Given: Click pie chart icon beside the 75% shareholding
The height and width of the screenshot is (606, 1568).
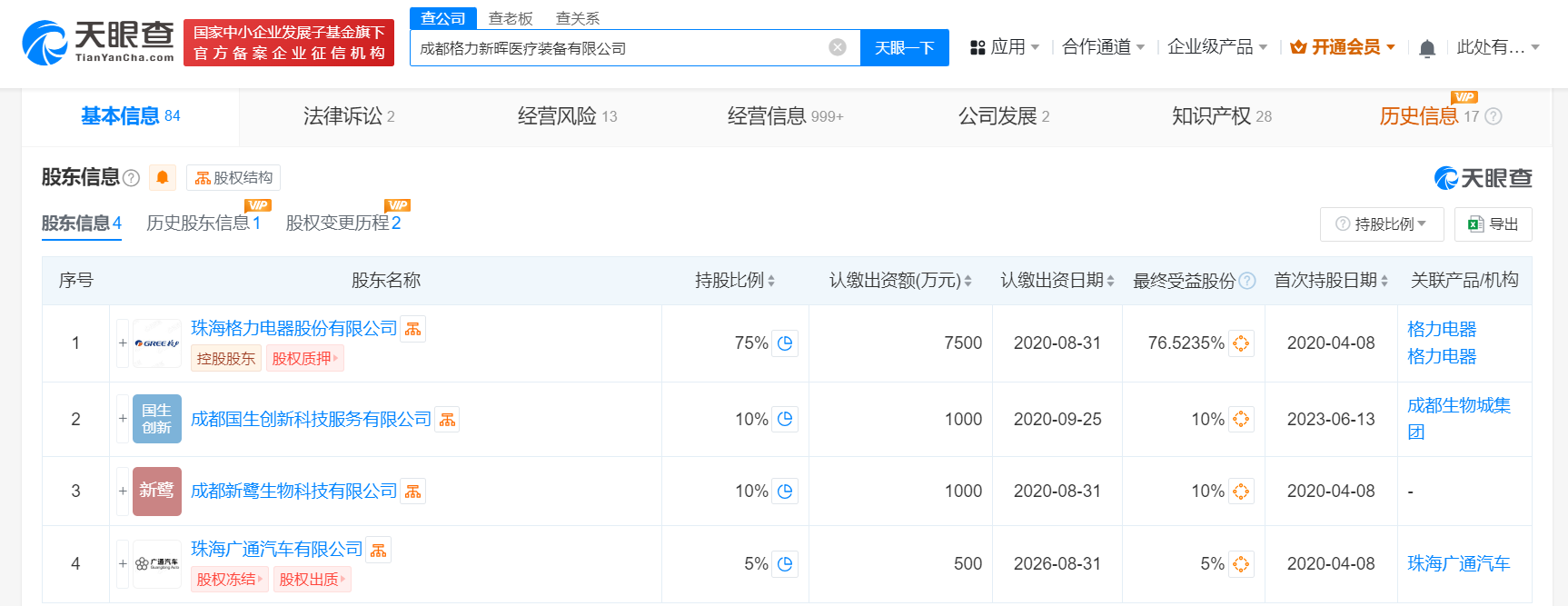Looking at the screenshot, I should pyautogui.click(x=785, y=343).
